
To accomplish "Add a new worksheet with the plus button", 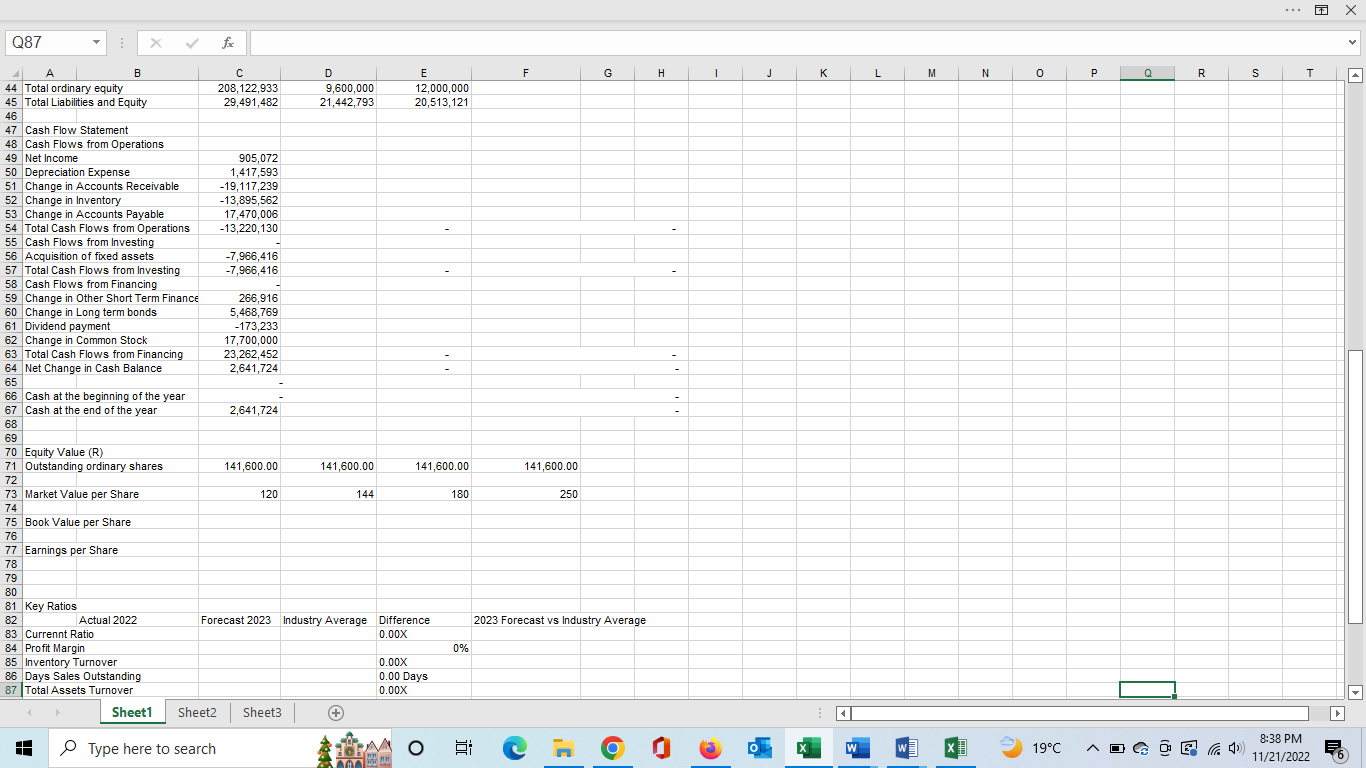I will [335, 713].
